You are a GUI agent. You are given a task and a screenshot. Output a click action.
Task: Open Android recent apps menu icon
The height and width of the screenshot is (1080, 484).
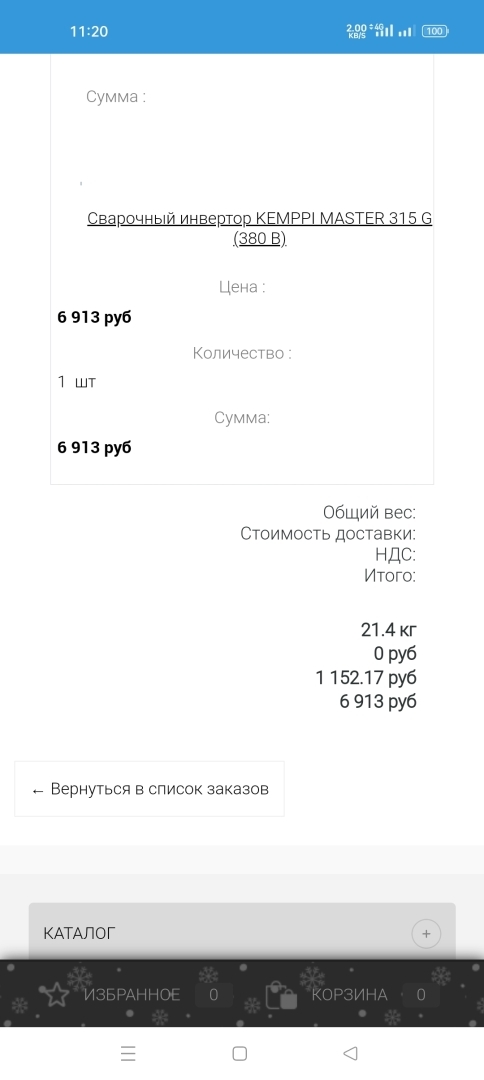pos(128,1053)
